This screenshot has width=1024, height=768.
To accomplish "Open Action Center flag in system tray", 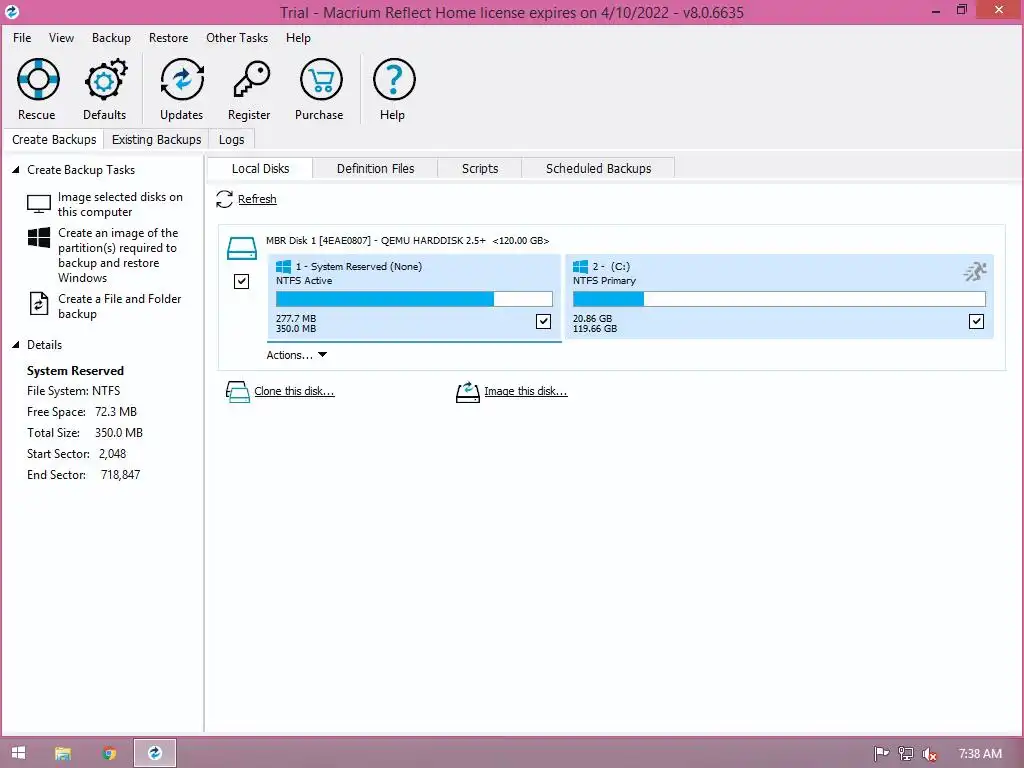I will coord(882,754).
